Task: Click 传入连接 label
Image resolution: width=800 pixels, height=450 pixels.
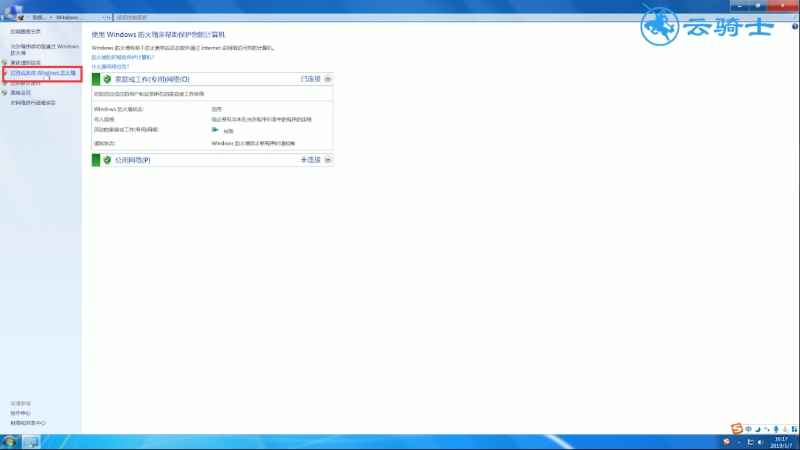Action: 105,119
